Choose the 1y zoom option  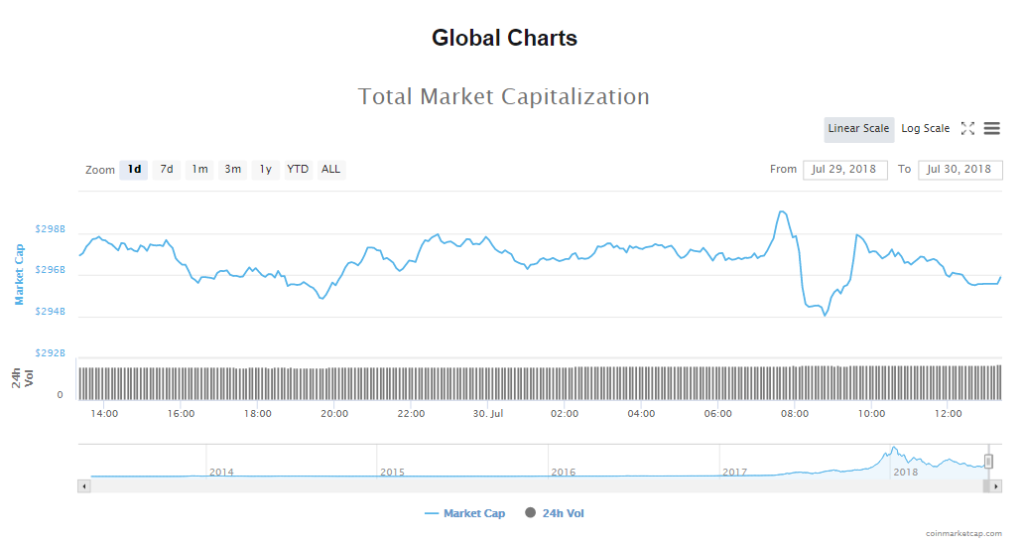(x=265, y=170)
